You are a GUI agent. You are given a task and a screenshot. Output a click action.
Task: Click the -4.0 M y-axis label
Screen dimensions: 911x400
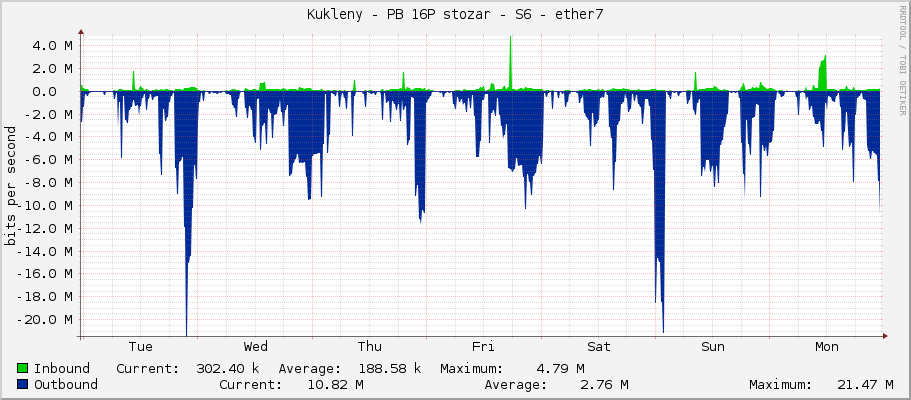coord(48,137)
